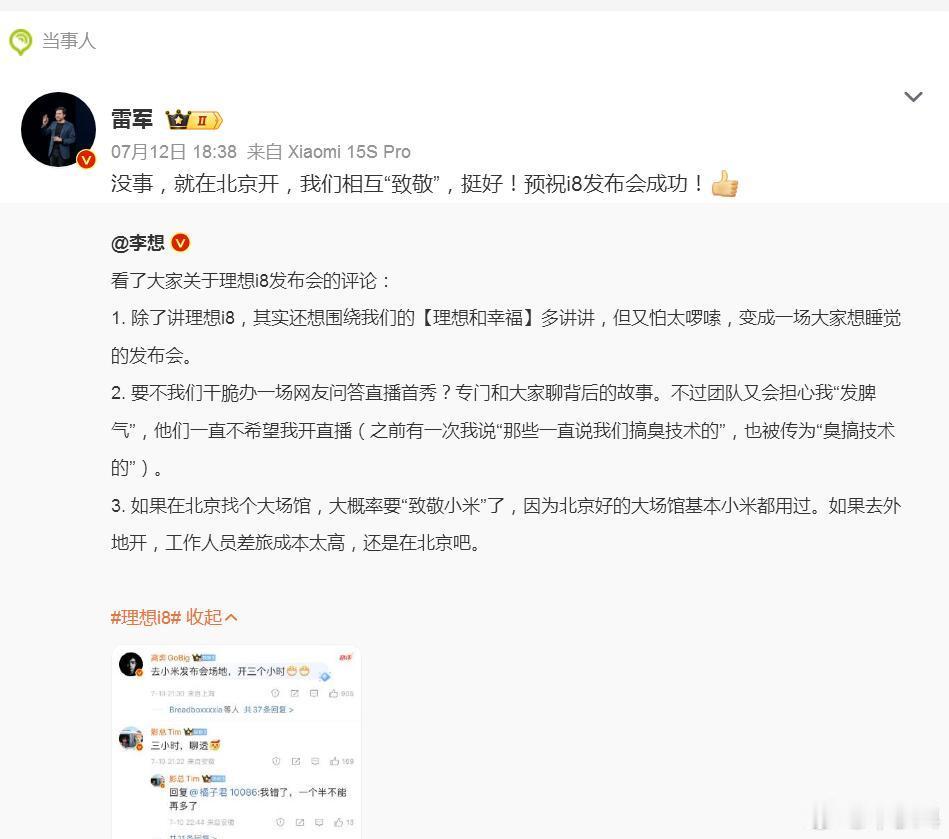The height and width of the screenshot is (839, 949).
Task: Click 影总 Tim's avatar in the thumbnail
Action: (131, 739)
